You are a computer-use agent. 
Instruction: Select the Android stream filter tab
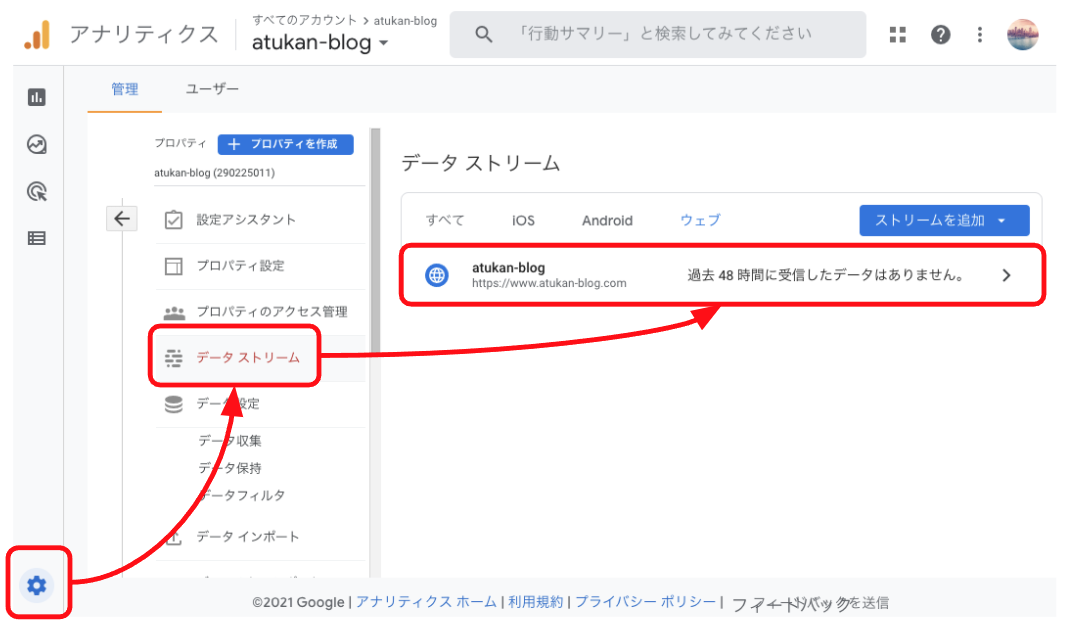coord(607,221)
